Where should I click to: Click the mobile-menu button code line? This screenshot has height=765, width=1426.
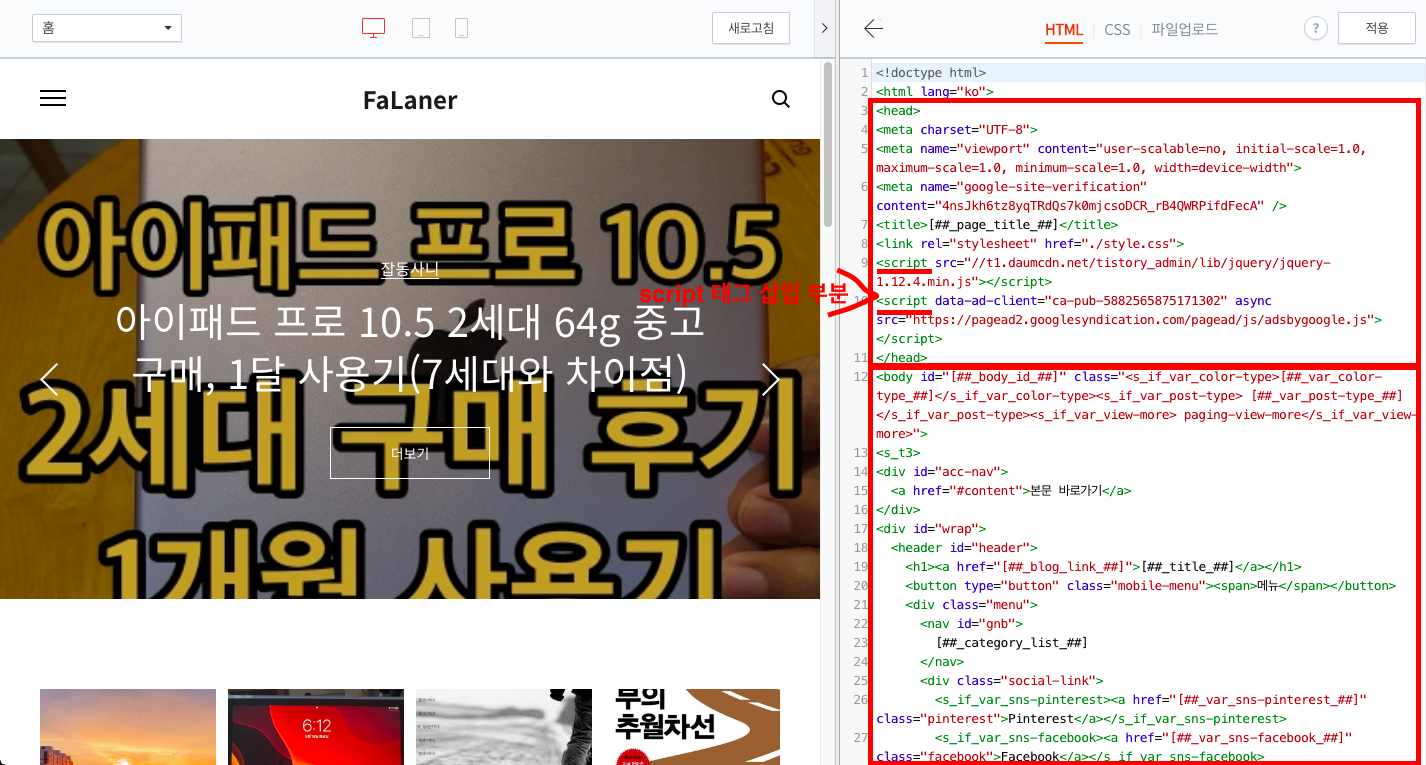pos(1150,586)
